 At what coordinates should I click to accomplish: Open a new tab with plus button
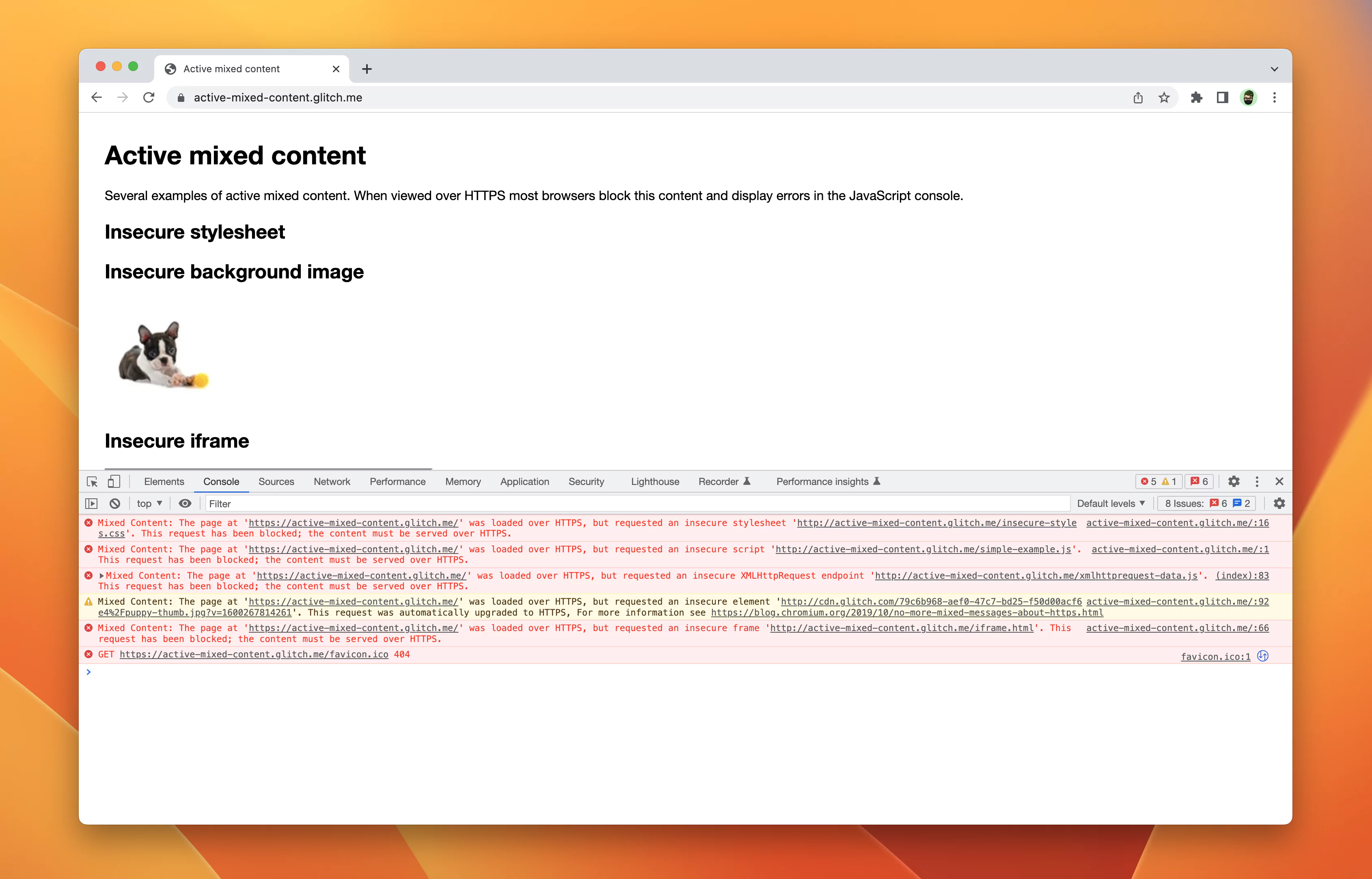[x=367, y=69]
